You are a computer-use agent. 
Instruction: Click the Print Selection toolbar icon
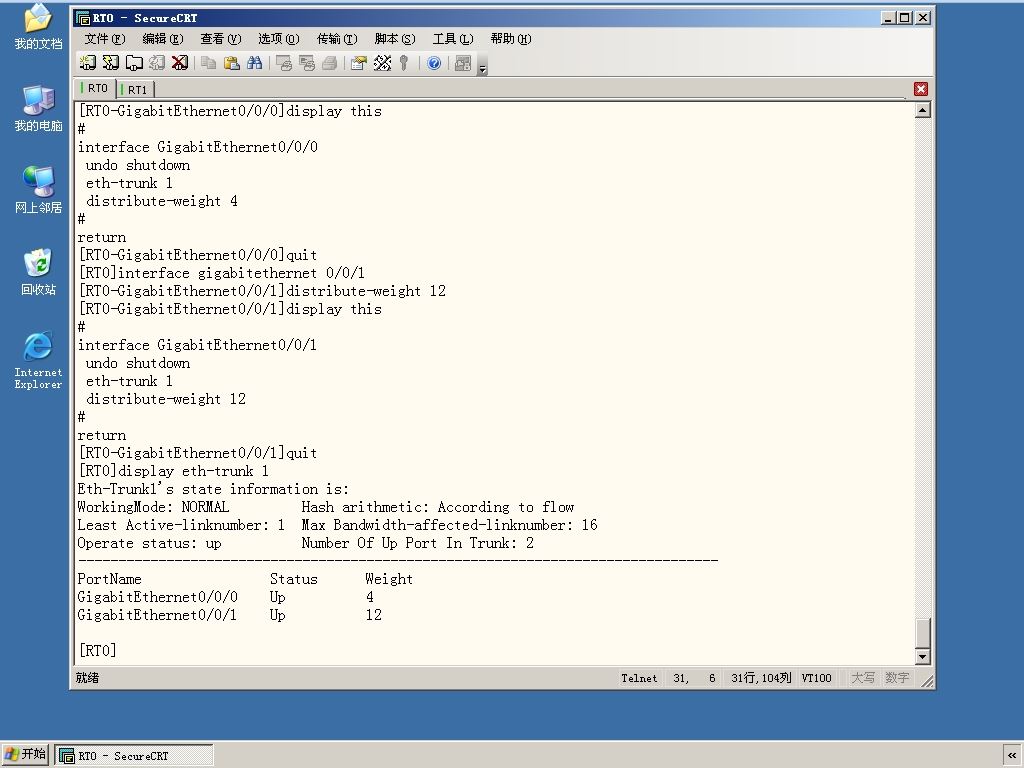(x=306, y=63)
